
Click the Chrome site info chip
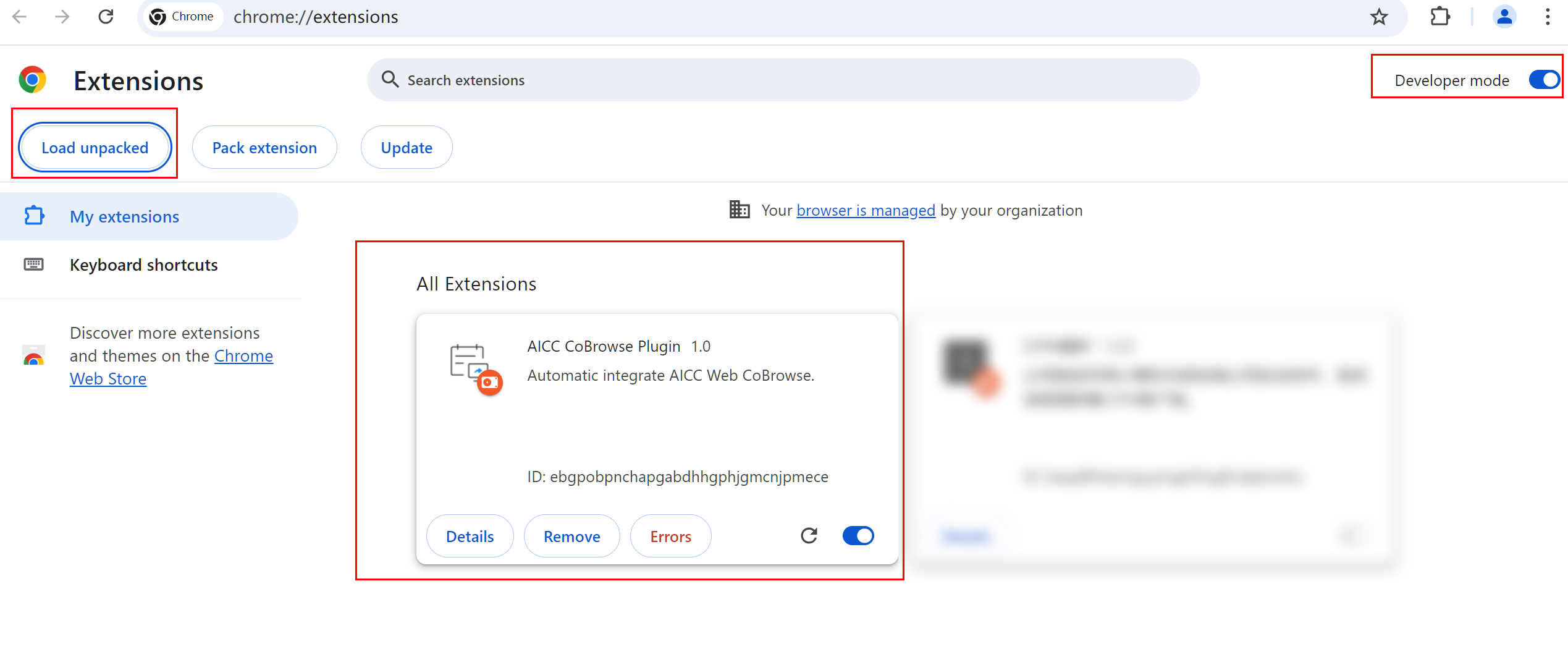[182, 17]
